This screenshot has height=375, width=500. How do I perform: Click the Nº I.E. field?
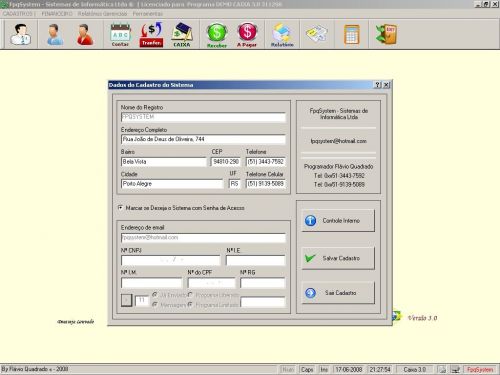click(256, 260)
